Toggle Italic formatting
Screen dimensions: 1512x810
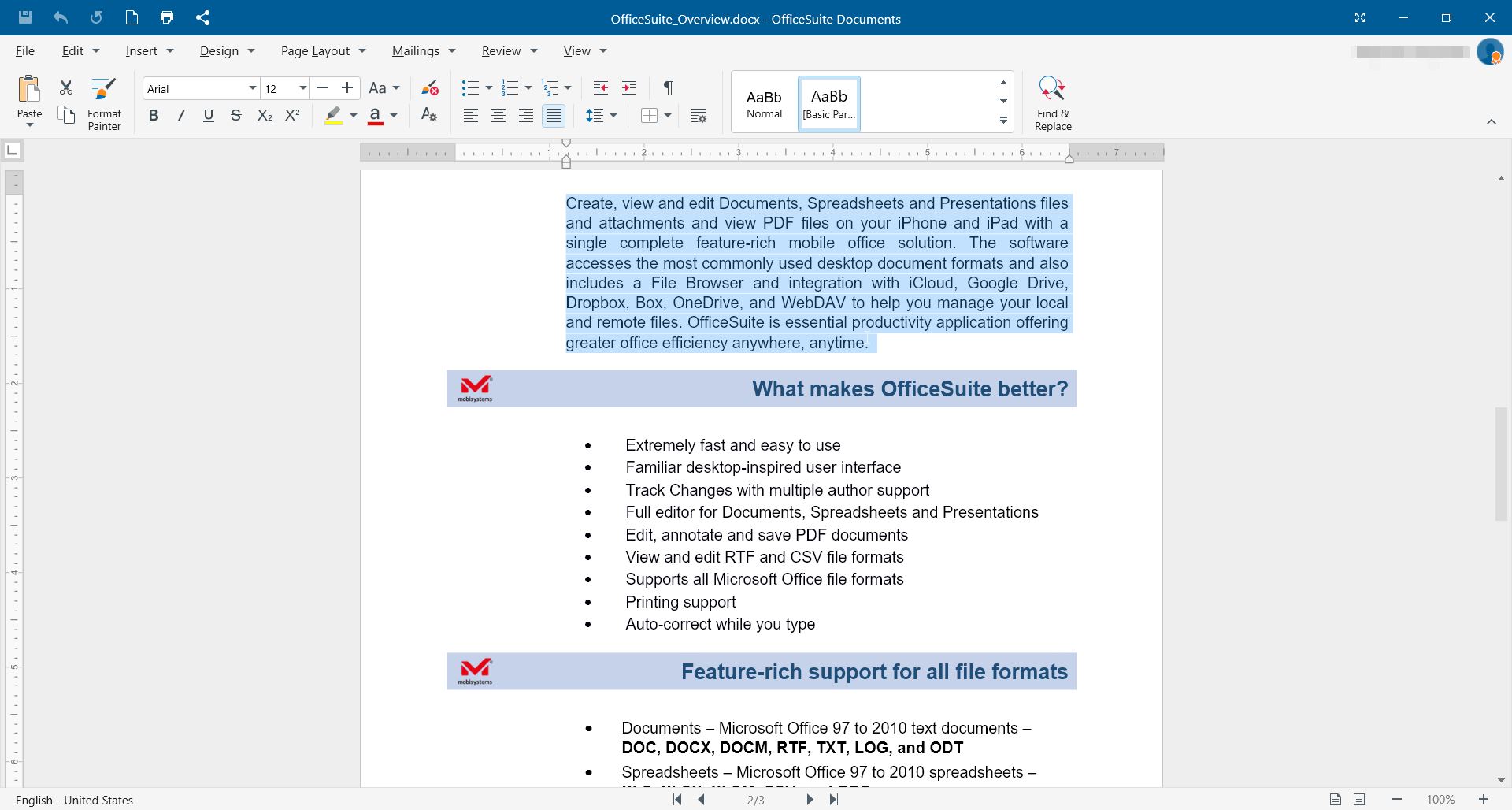tap(181, 116)
